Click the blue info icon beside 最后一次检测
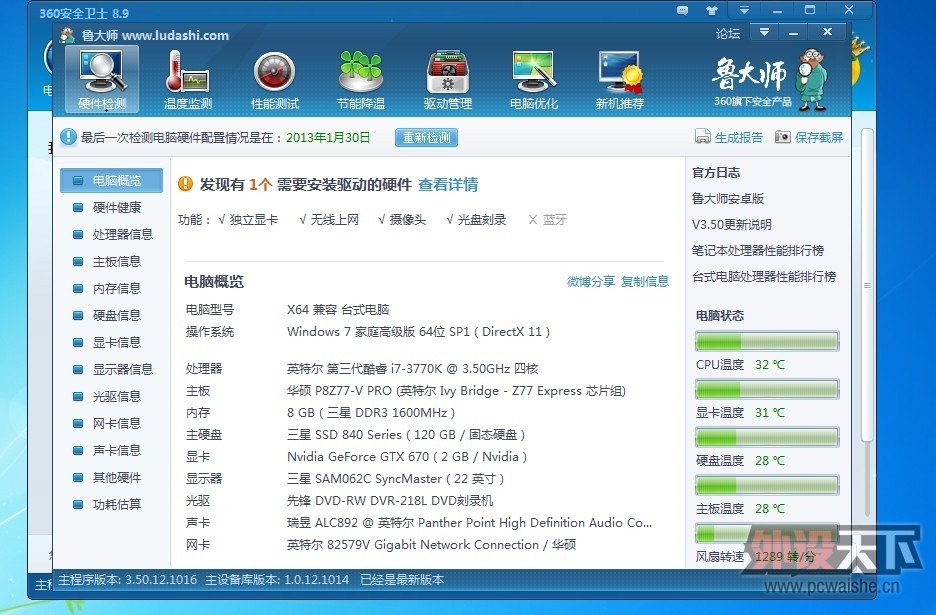The width and height of the screenshot is (936, 615). click(x=68, y=137)
